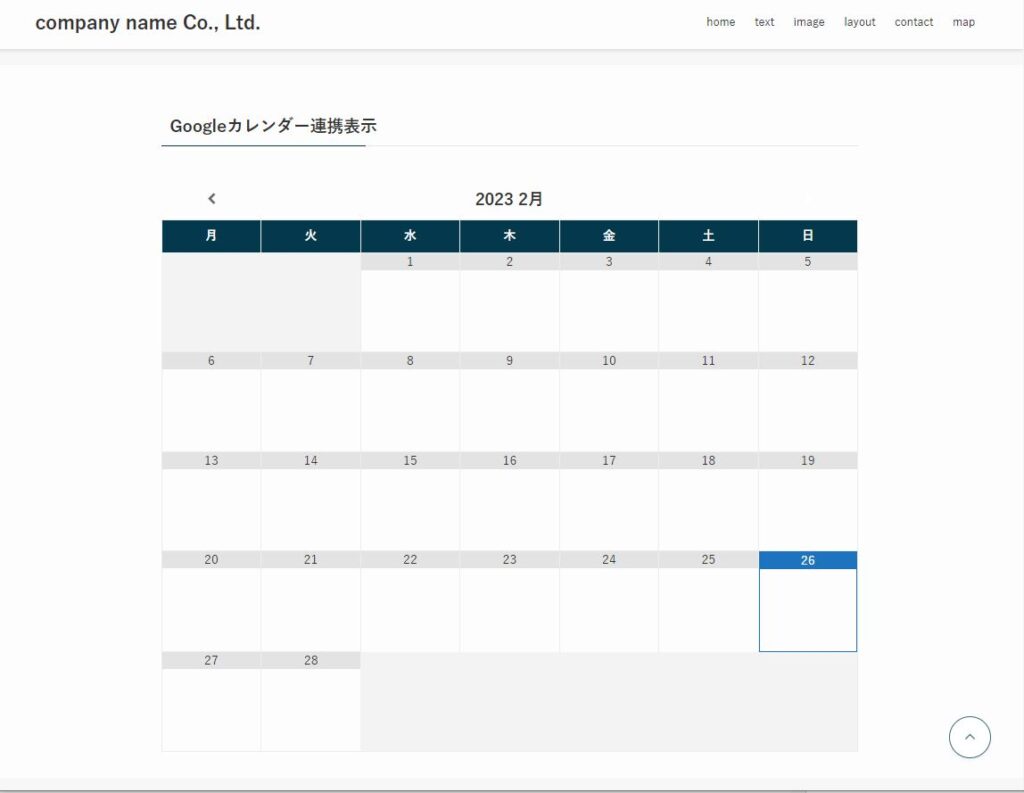Select date 20 in the calendar
The image size is (1024, 793).
click(211, 601)
